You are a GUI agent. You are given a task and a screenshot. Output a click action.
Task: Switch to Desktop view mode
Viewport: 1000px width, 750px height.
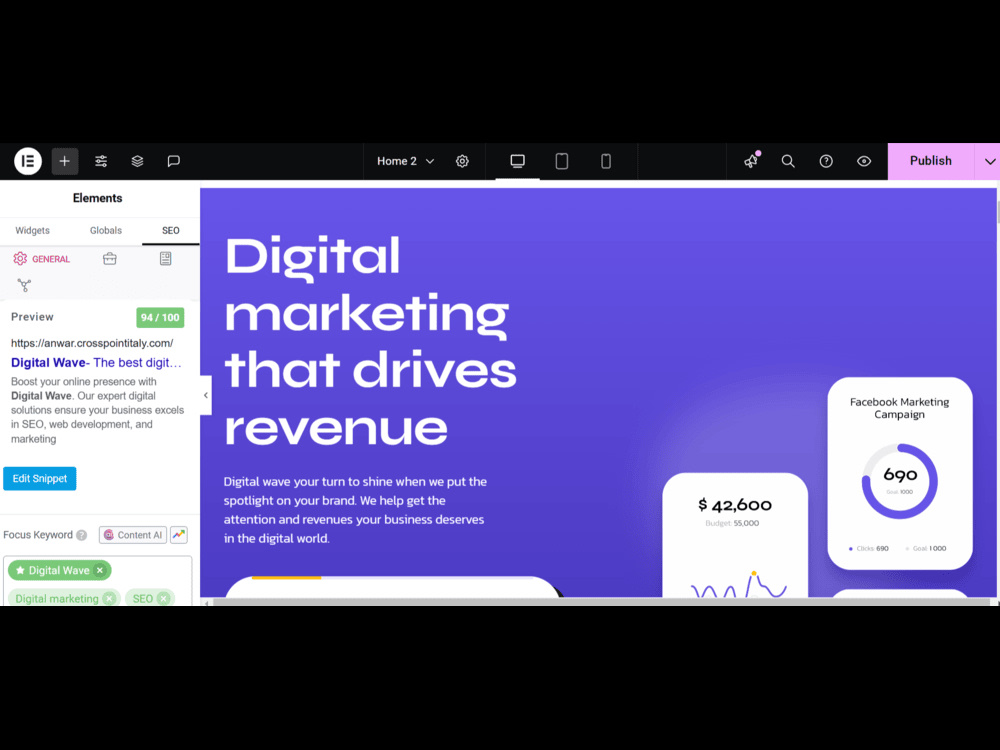pyautogui.click(x=517, y=161)
